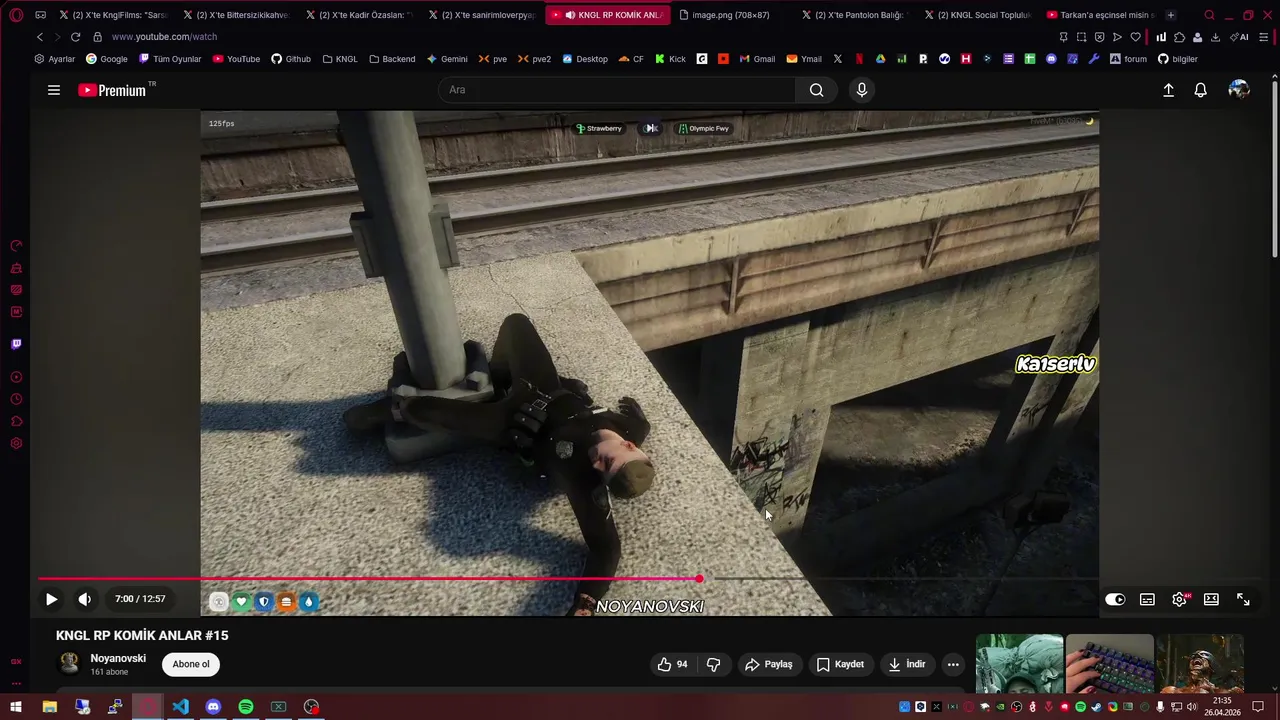The width and height of the screenshot is (1280, 720).
Task: Enter fullscreen mode on the video
Action: pyautogui.click(x=1243, y=599)
